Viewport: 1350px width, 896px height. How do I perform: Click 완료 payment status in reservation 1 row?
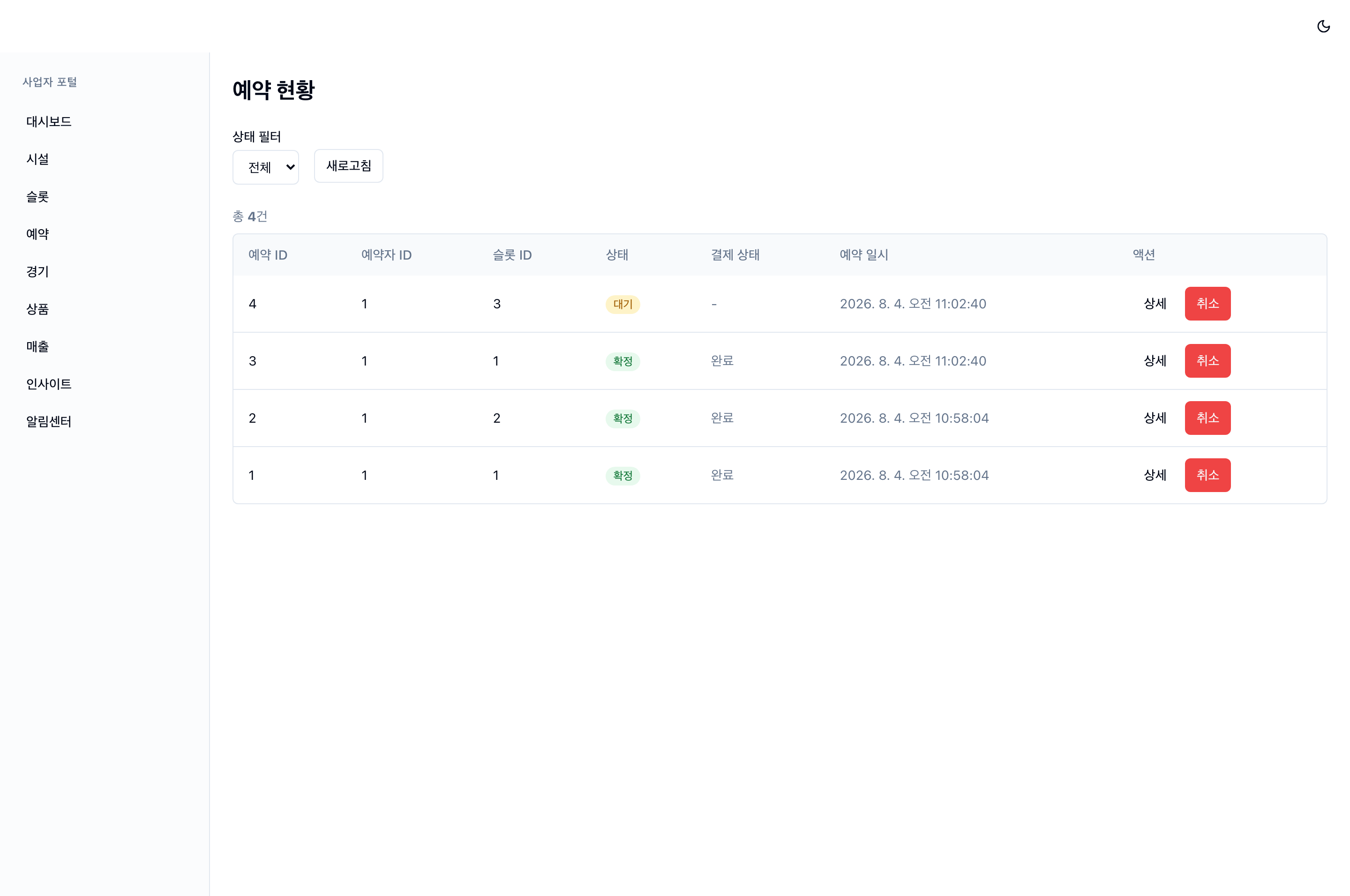pyautogui.click(x=722, y=475)
